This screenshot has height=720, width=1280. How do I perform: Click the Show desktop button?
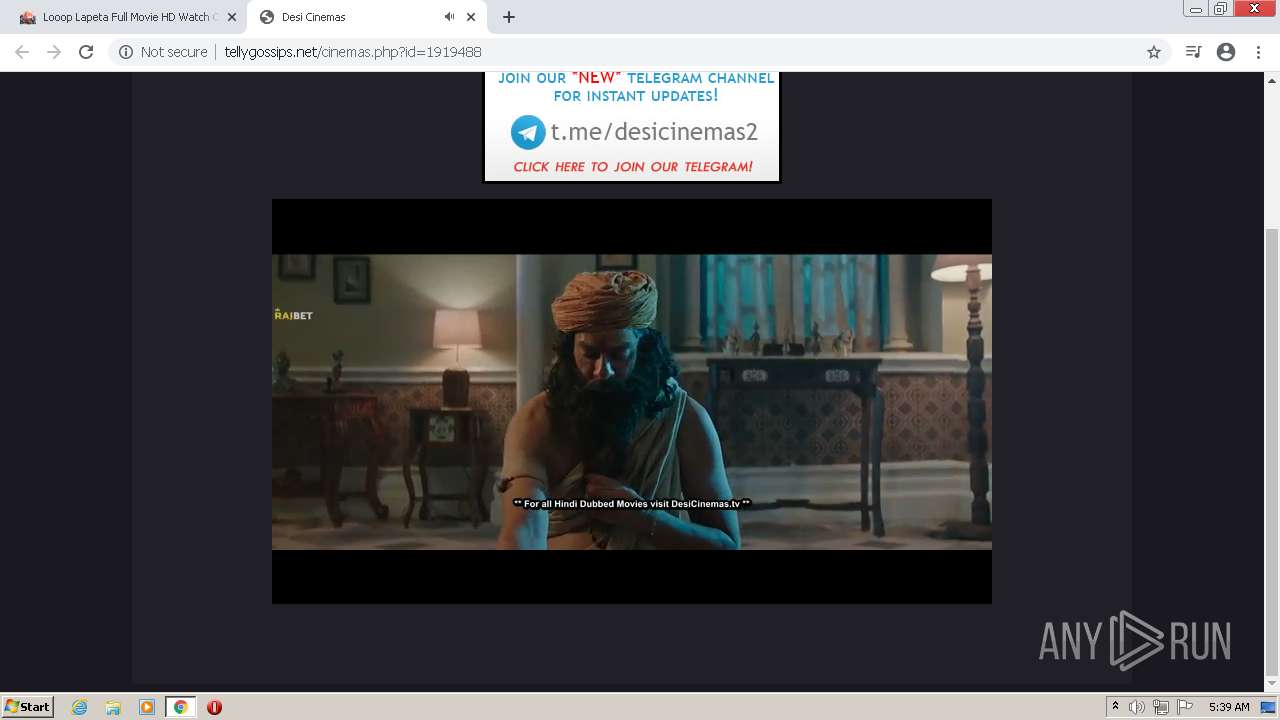(1269, 707)
